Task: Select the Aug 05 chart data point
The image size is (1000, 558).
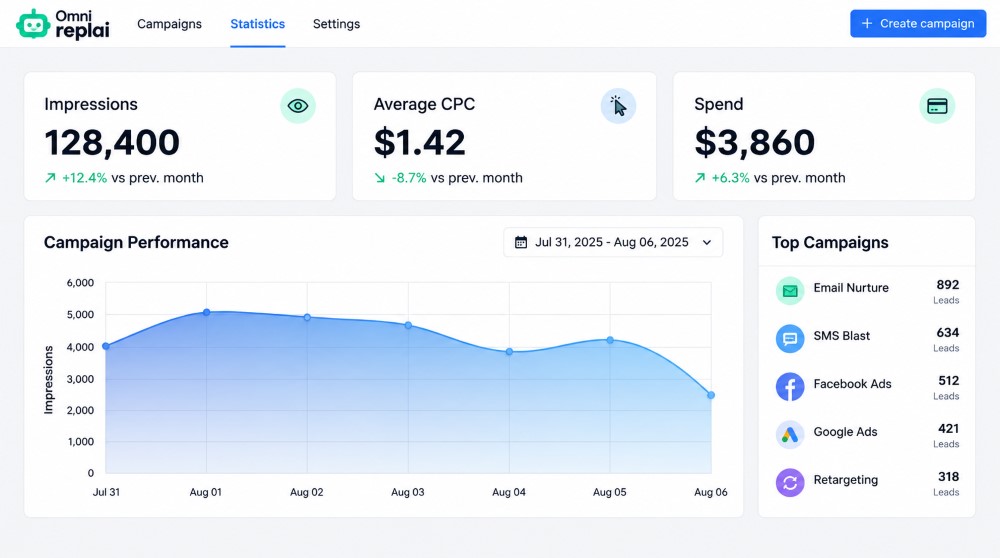Action: (610, 341)
